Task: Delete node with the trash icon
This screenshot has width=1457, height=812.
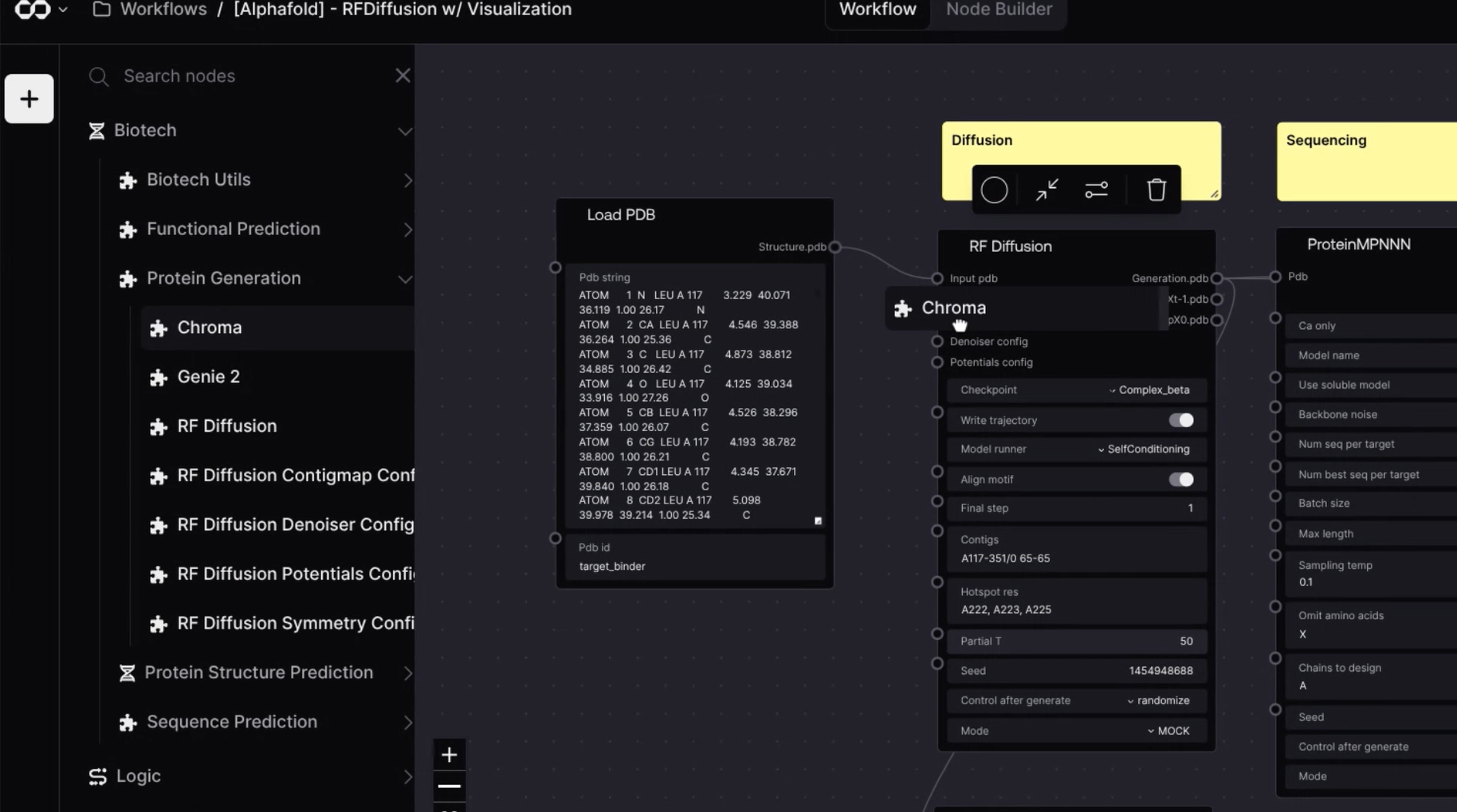Action: click(x=1157, y=190)
